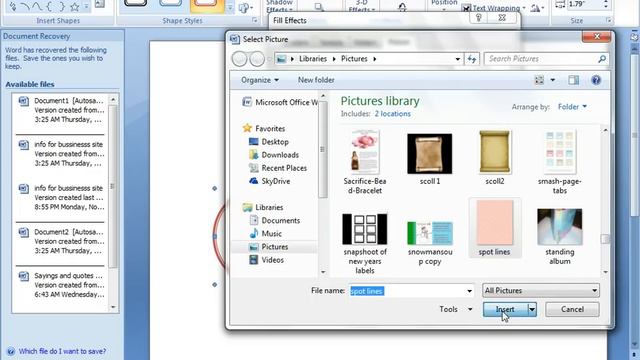Open the File name history dropdown
This screenshot has height=360, width=640.
point(469,291)
